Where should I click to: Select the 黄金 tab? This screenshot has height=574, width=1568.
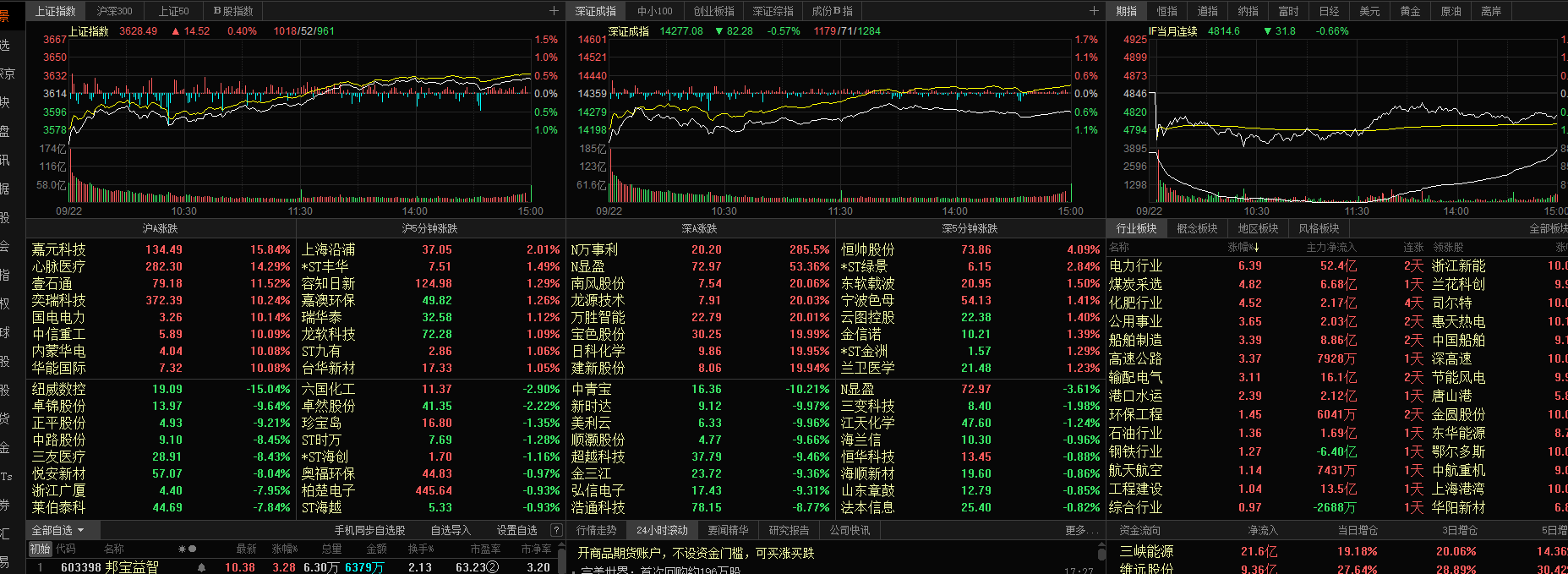[x=1410, y=11]
